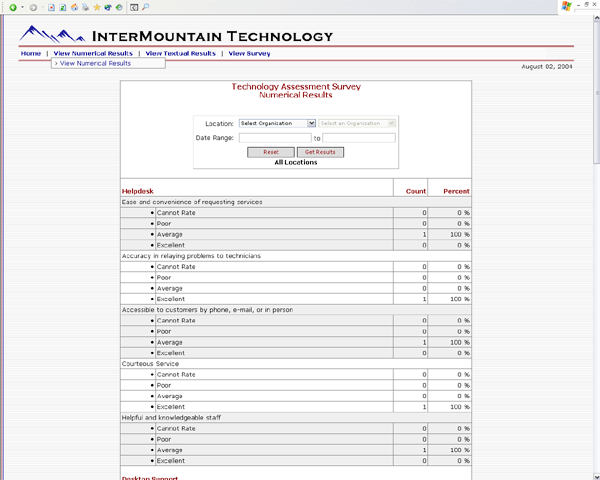Open the View Textual Results menu
The width and height of the screenshot is (600, 480).
pos(181,54)
